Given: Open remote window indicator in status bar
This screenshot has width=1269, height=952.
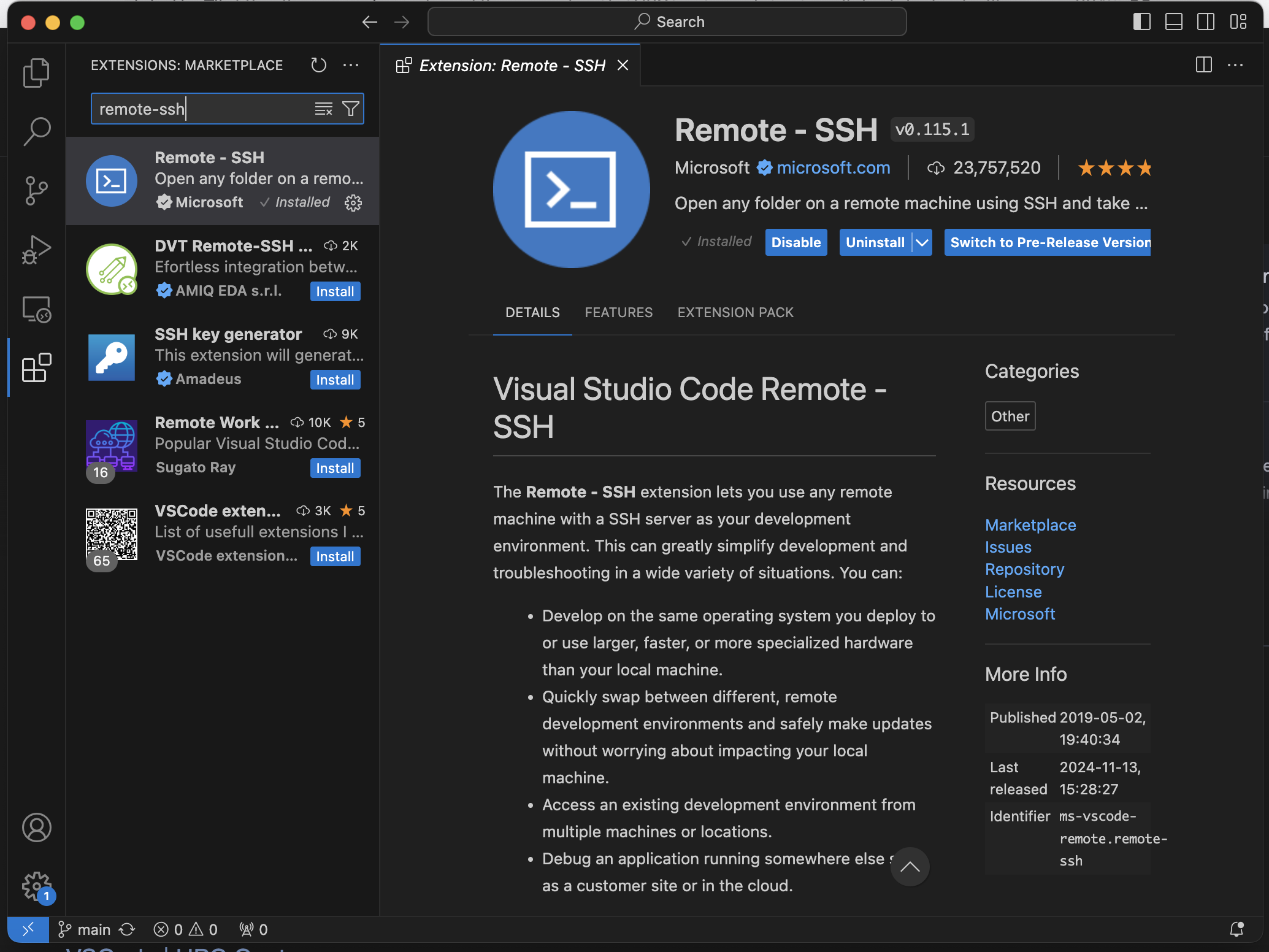Looking at the screenshot, I should click(x=28, y=929).
